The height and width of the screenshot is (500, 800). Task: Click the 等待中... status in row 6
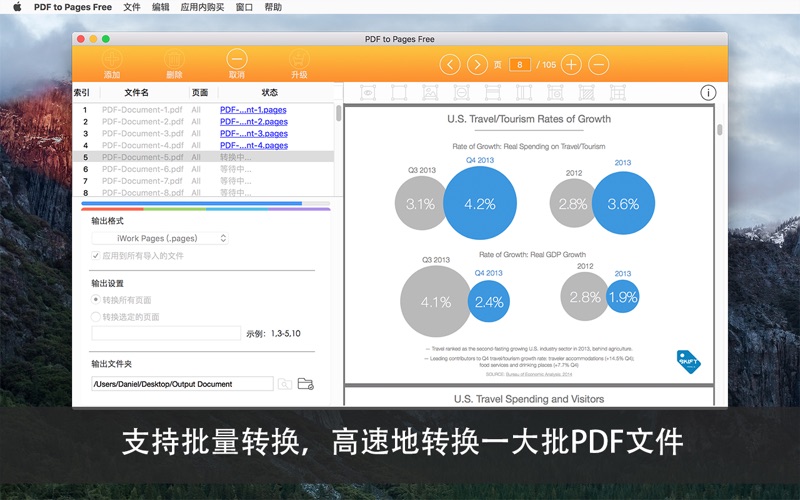tap(236, 169)
